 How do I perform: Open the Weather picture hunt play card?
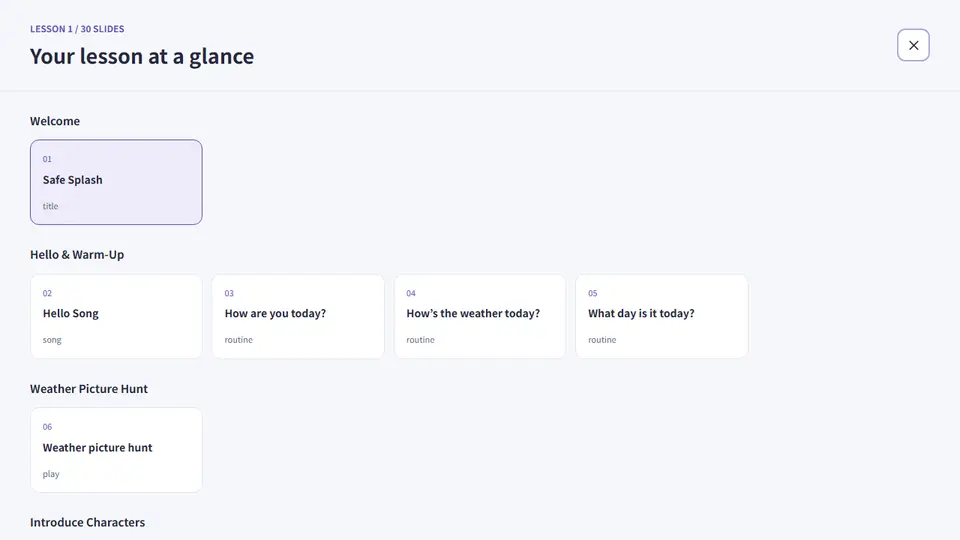click(116, 450)
